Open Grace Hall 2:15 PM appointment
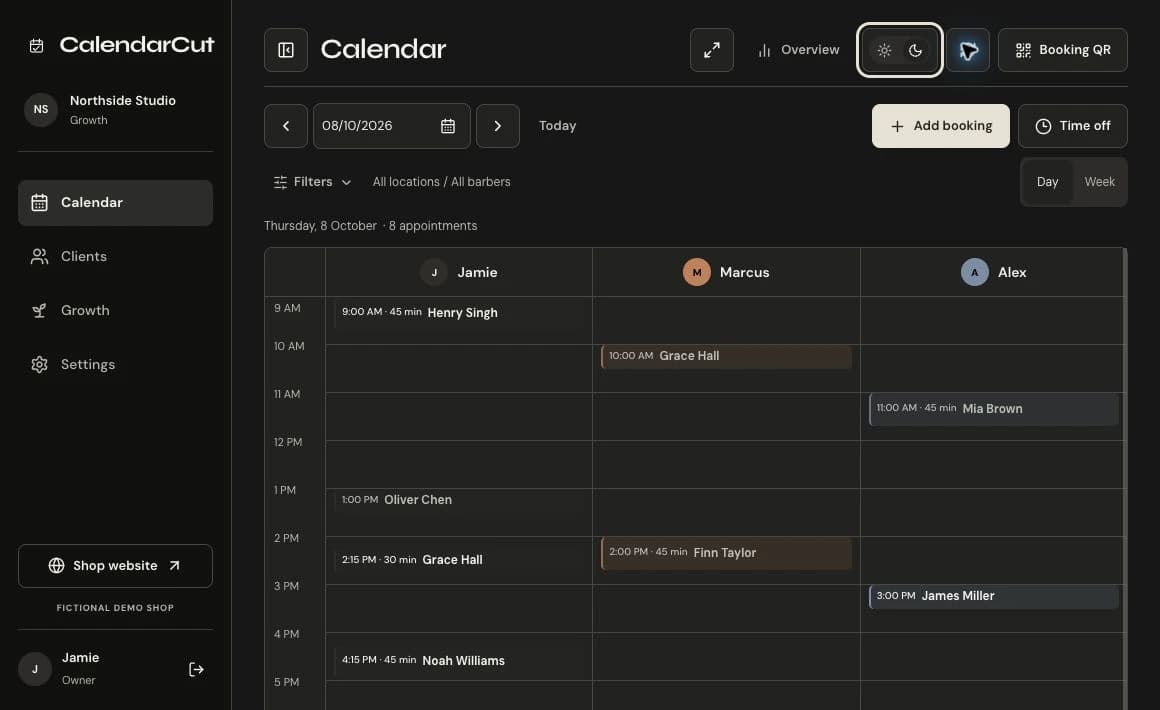This screenshot has width=1160, height=710. (x=459, y=560)
